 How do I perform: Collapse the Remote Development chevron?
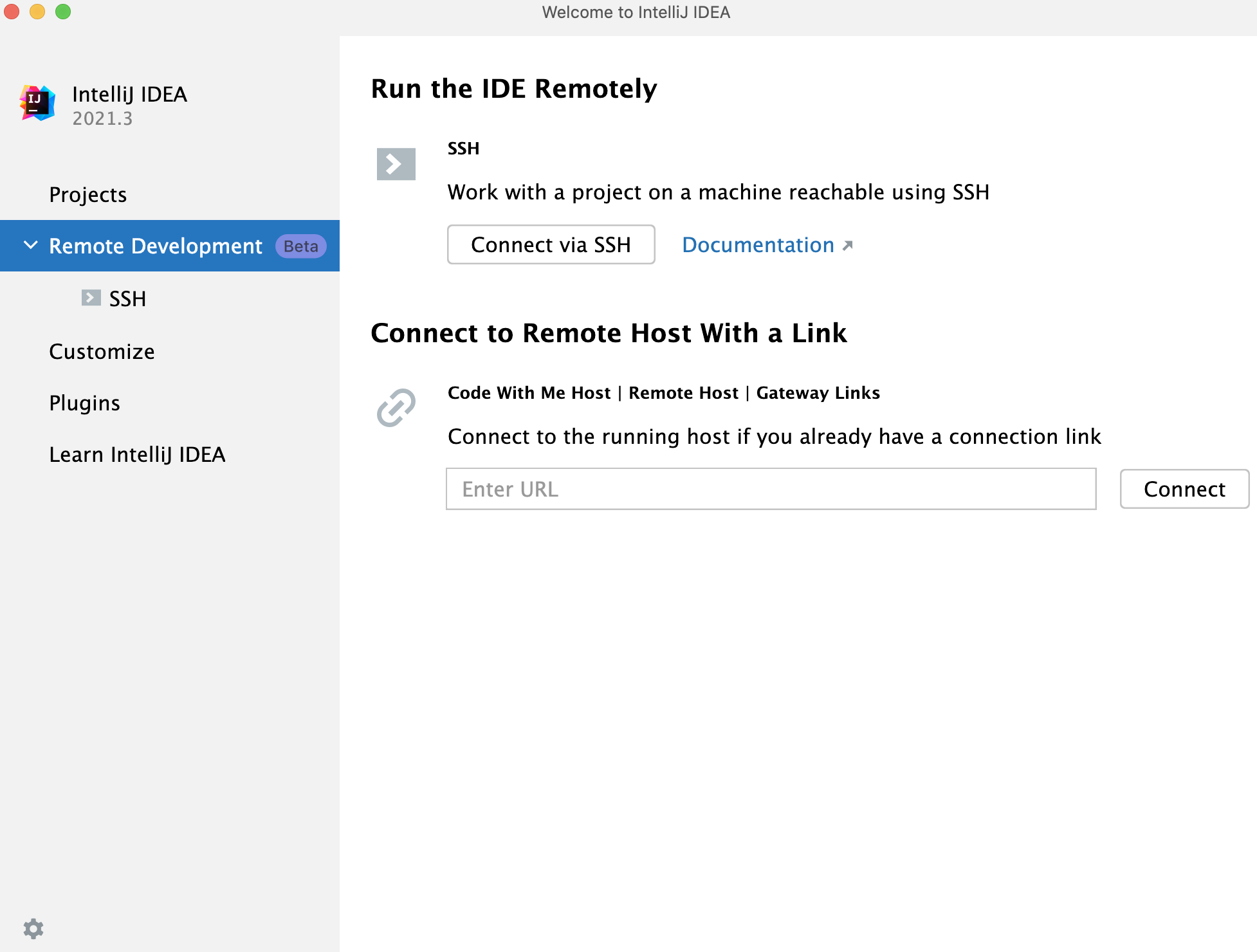point(30,245)
